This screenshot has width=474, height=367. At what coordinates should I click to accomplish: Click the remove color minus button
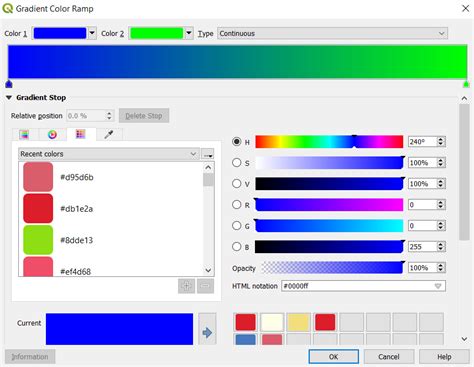(x=205, y=286)
